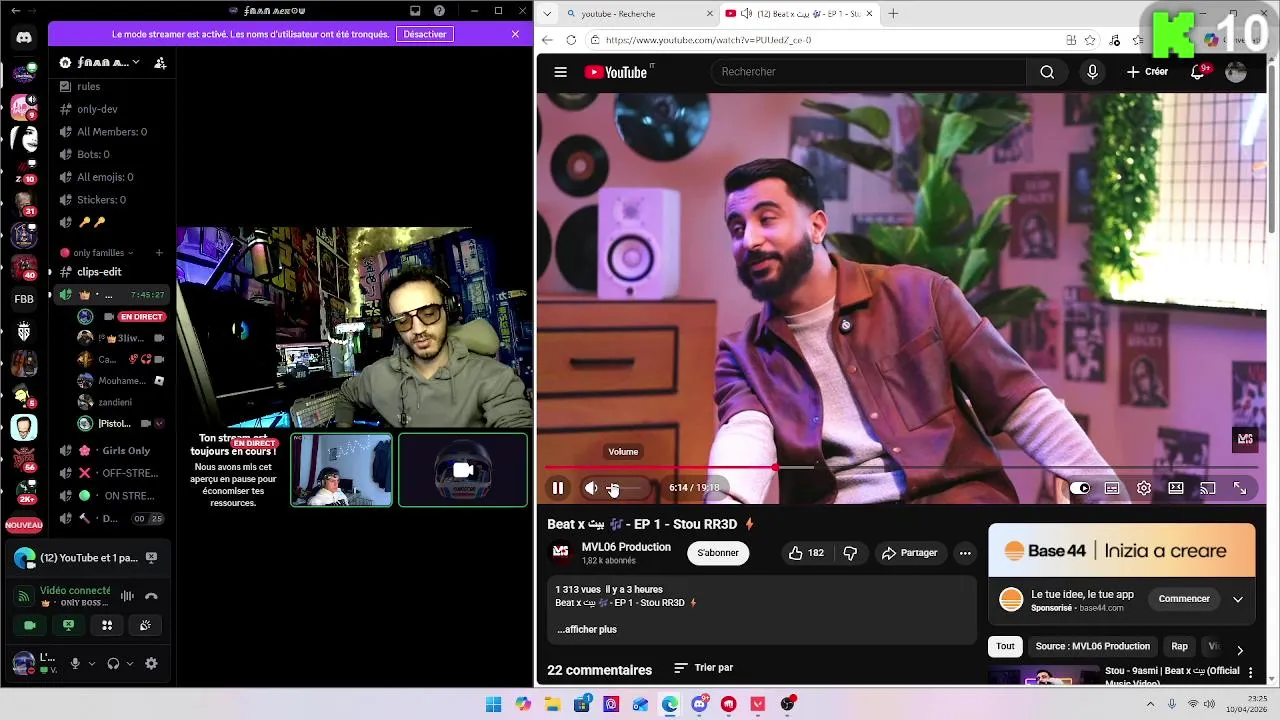
Task: Expand the Base44 ad chevron
Action: pos(1238,599)
